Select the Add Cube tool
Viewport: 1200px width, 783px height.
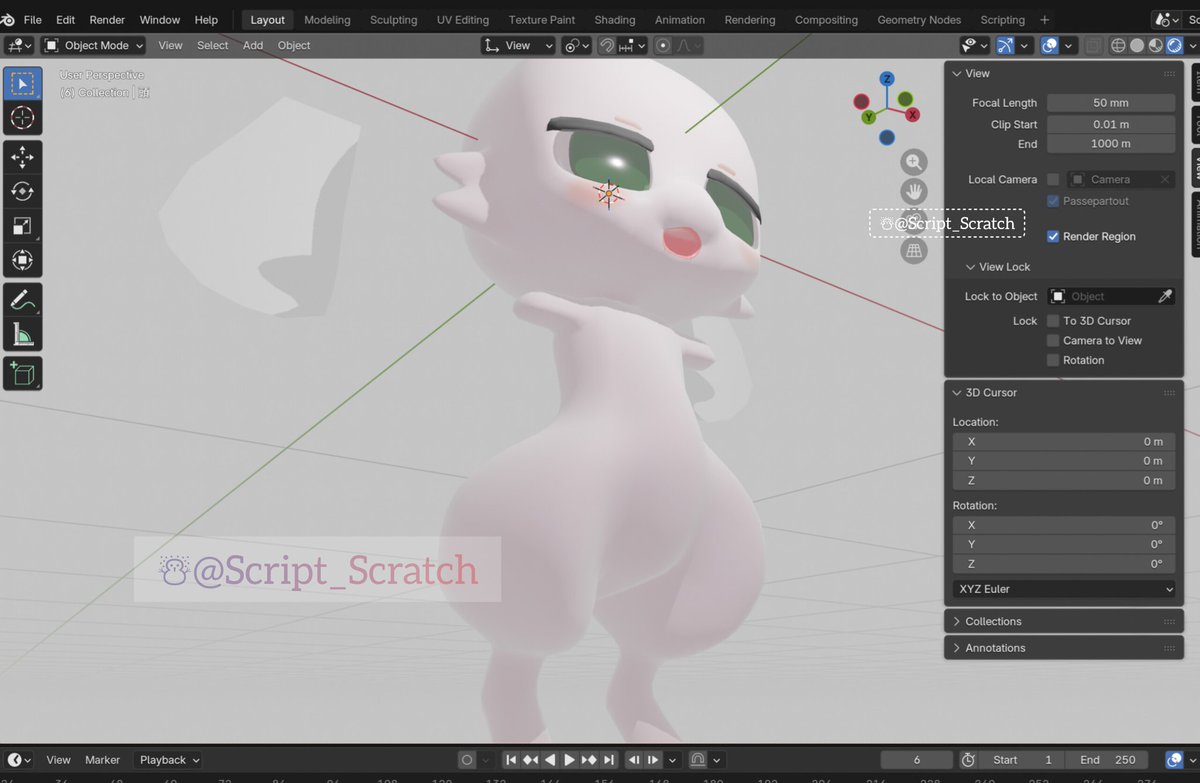22,372
